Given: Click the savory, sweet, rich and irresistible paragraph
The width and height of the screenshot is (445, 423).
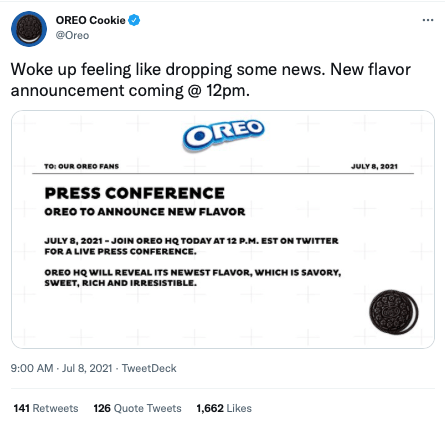Looking at the screenshot, I should [x=193, y=278].
